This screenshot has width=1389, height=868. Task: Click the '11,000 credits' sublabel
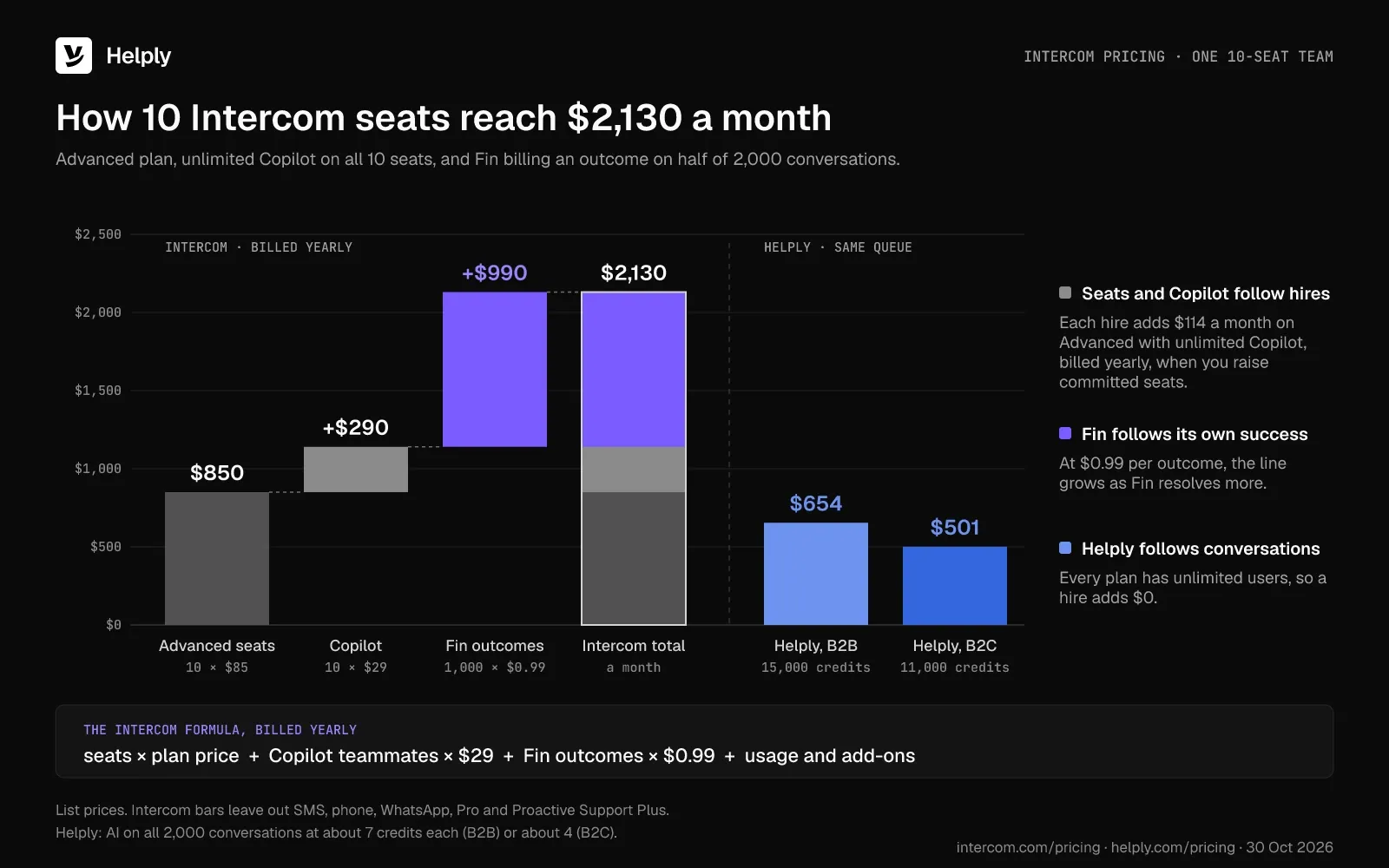click(955, 667)
